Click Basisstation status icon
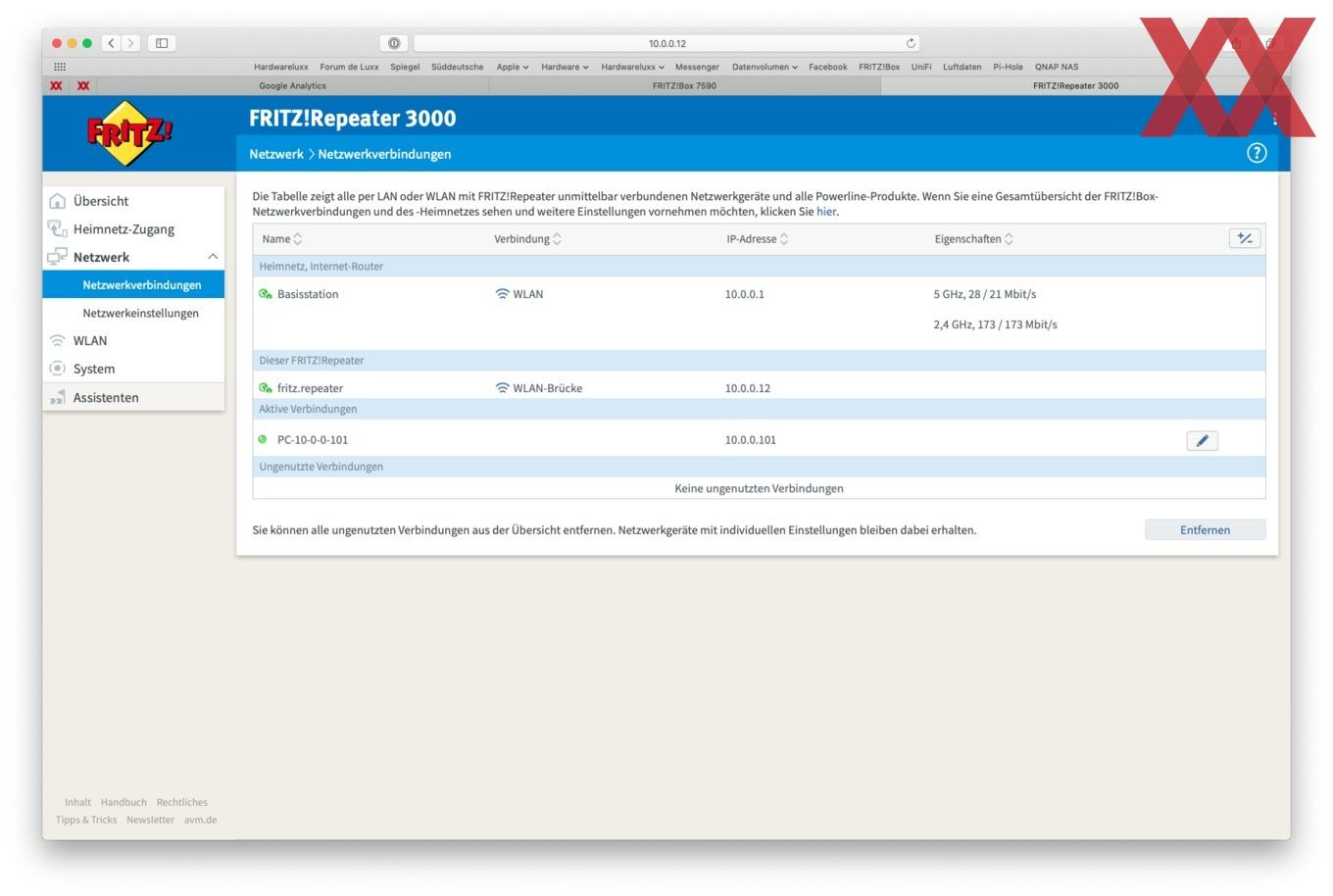 click(265, 294)
